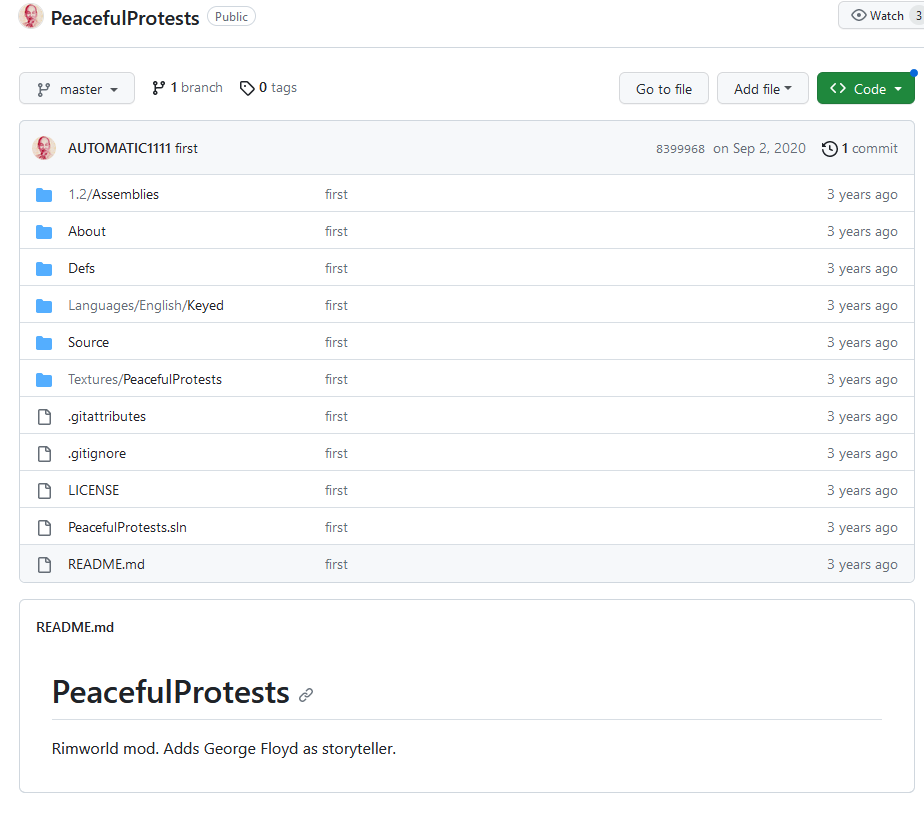The image size is (924, 824).
Task: Open the green Code dropdown
Action: click(866, 88)
